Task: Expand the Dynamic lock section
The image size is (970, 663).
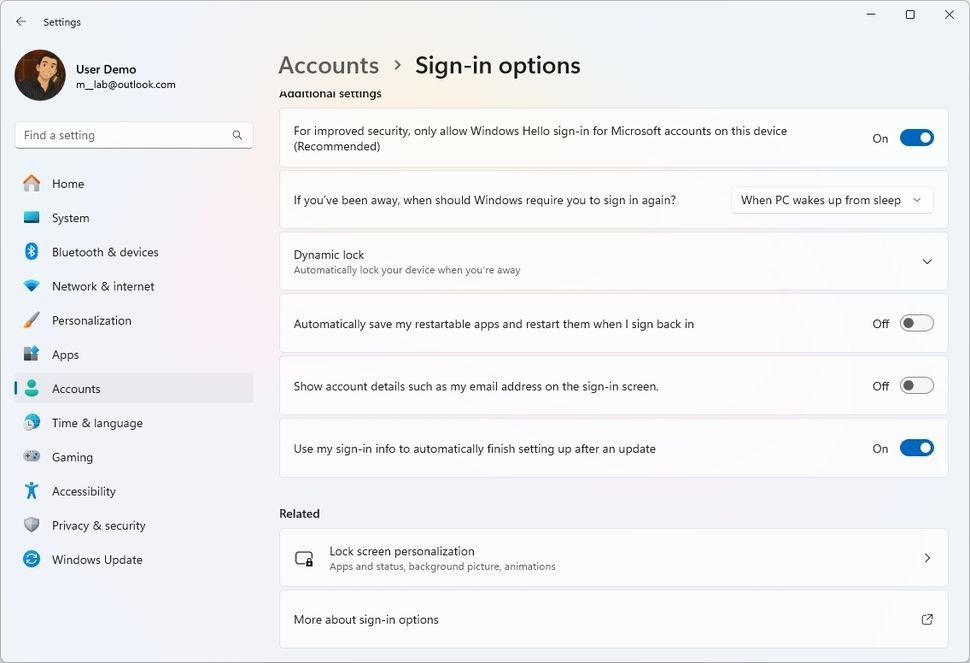Action: tap(926, 262)
